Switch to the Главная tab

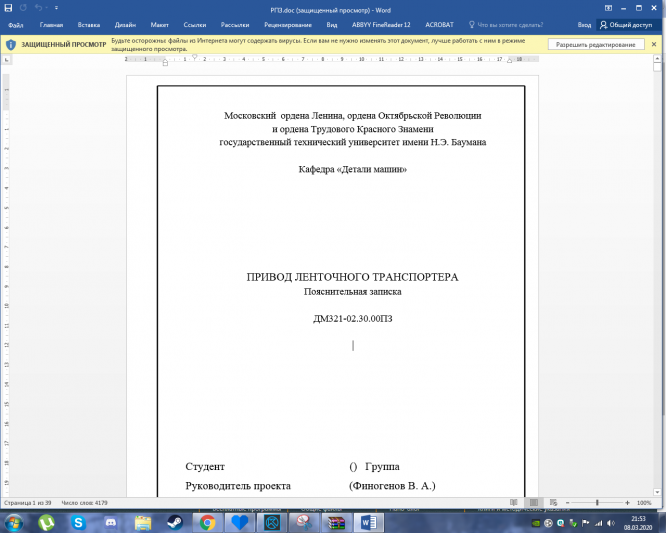click(x=51, y=25)
